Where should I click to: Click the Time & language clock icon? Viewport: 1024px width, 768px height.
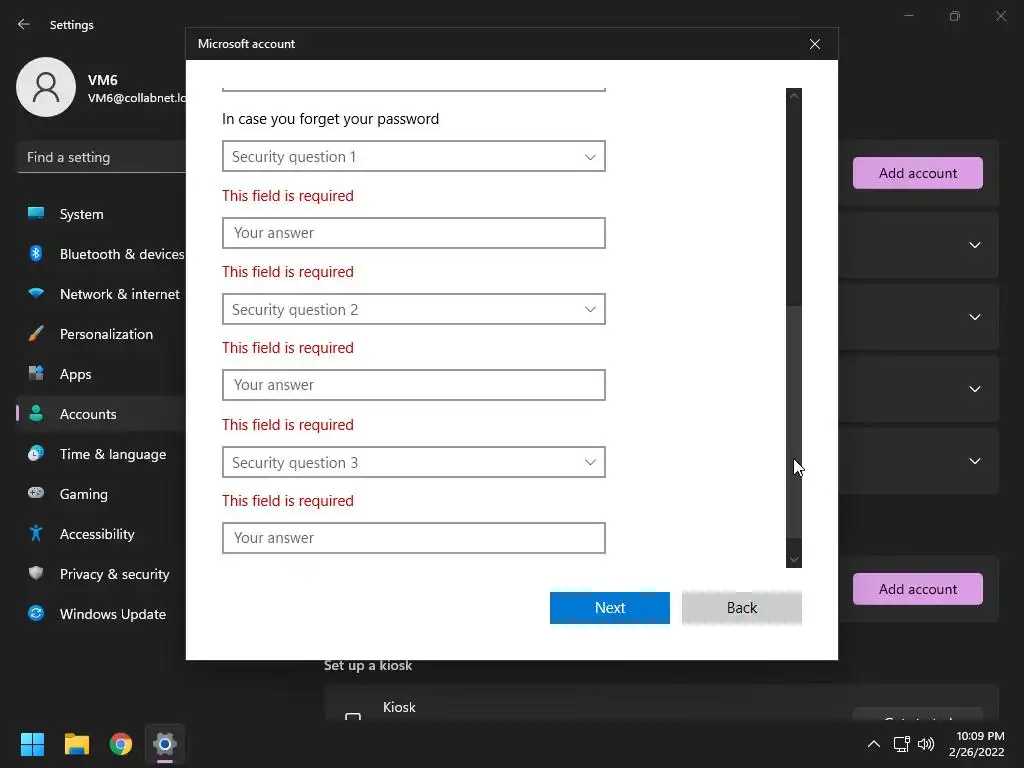(x=36, y=453)
